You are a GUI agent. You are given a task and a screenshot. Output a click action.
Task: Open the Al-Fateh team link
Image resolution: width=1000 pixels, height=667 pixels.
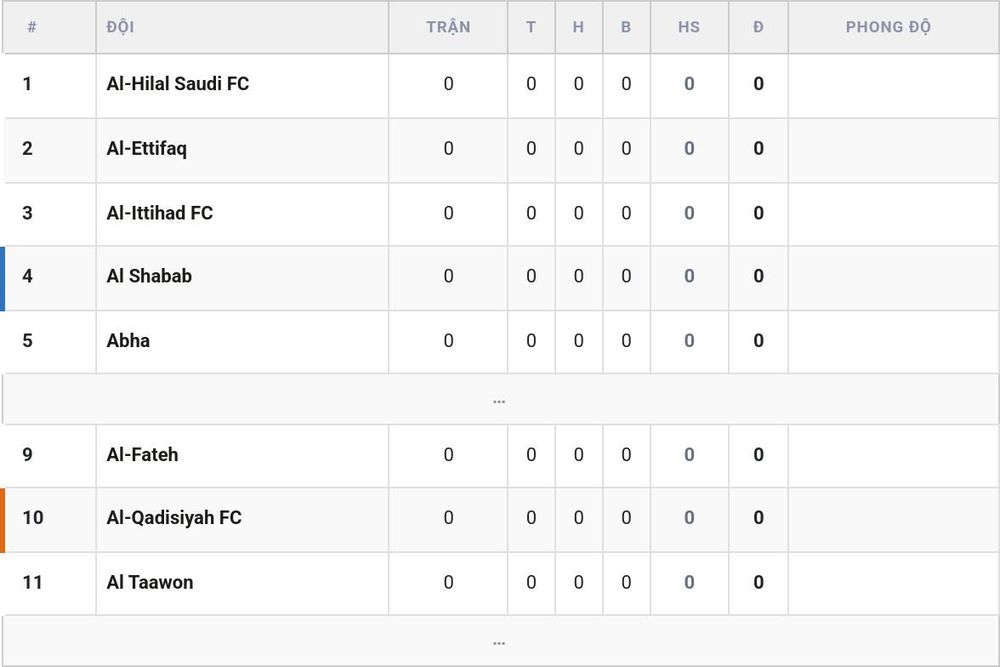point(142,454)
